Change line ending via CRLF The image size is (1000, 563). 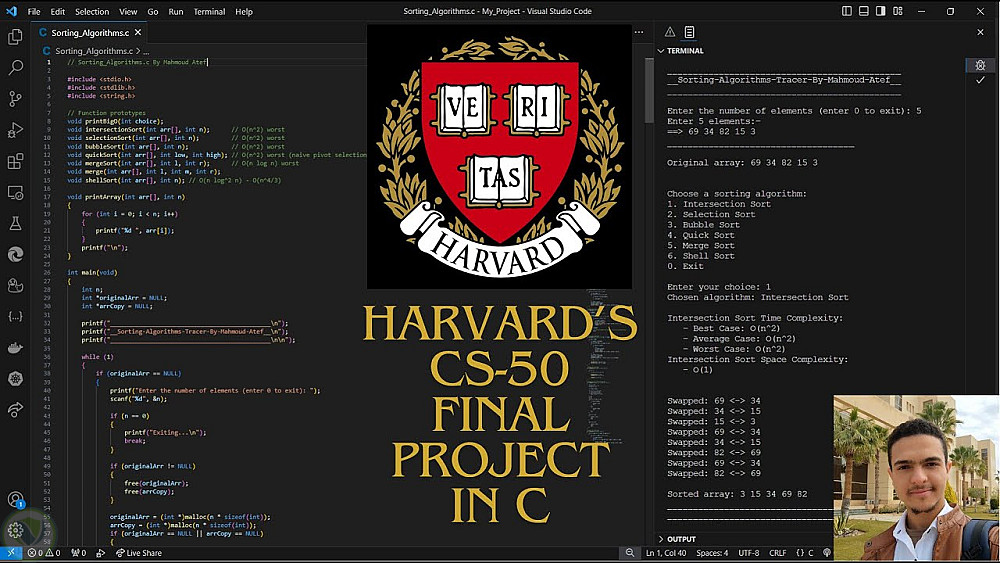777,553
